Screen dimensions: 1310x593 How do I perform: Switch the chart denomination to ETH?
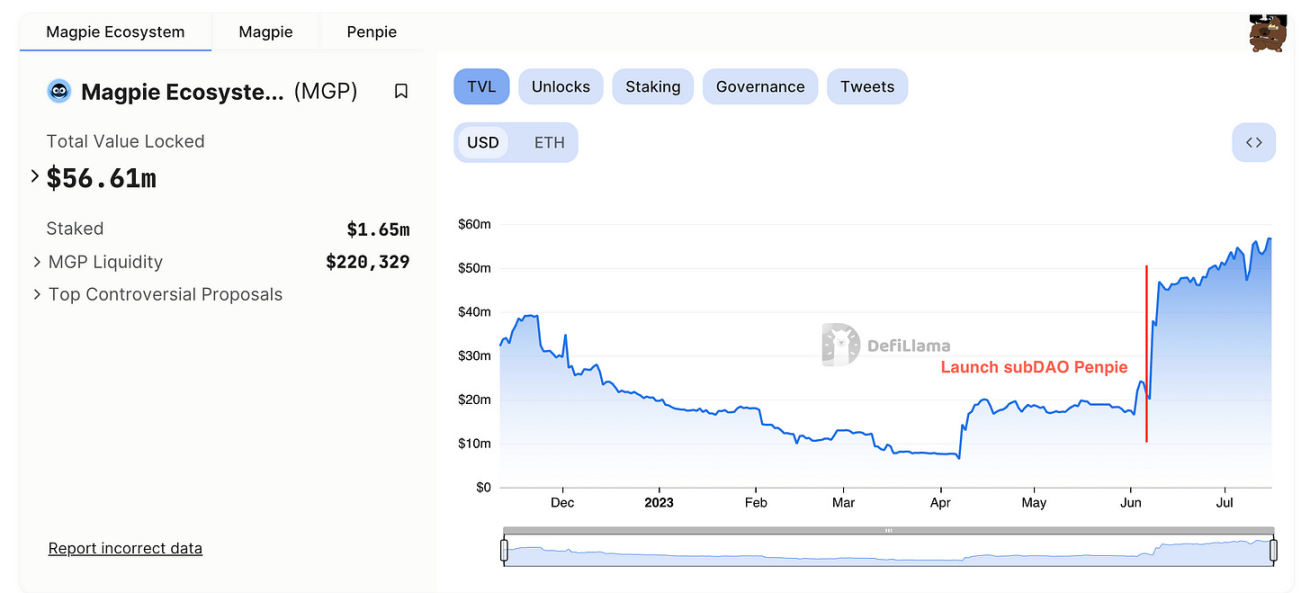click(548, 142)
